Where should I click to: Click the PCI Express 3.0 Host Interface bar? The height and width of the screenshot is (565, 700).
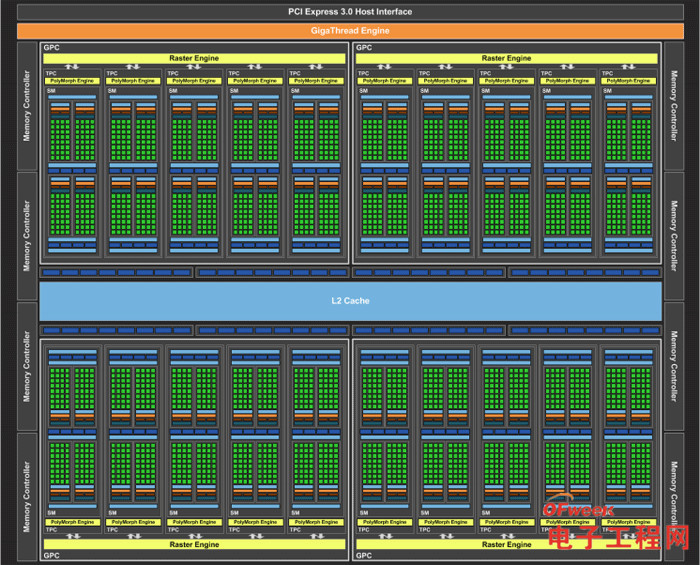tap(350, 12)
